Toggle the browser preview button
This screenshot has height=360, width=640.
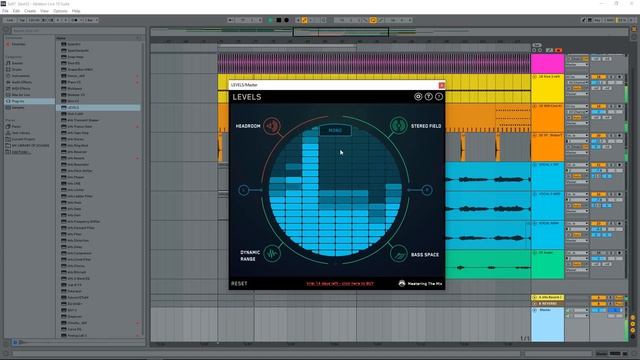click(15, 342)
